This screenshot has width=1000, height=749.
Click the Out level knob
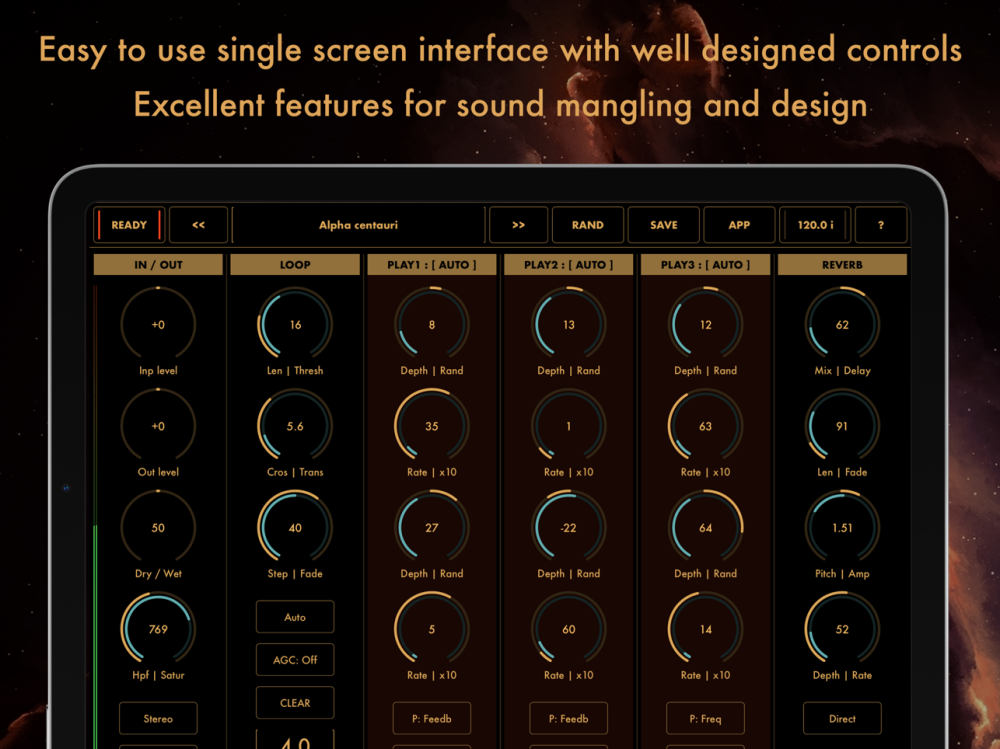[x=158, y=426]
